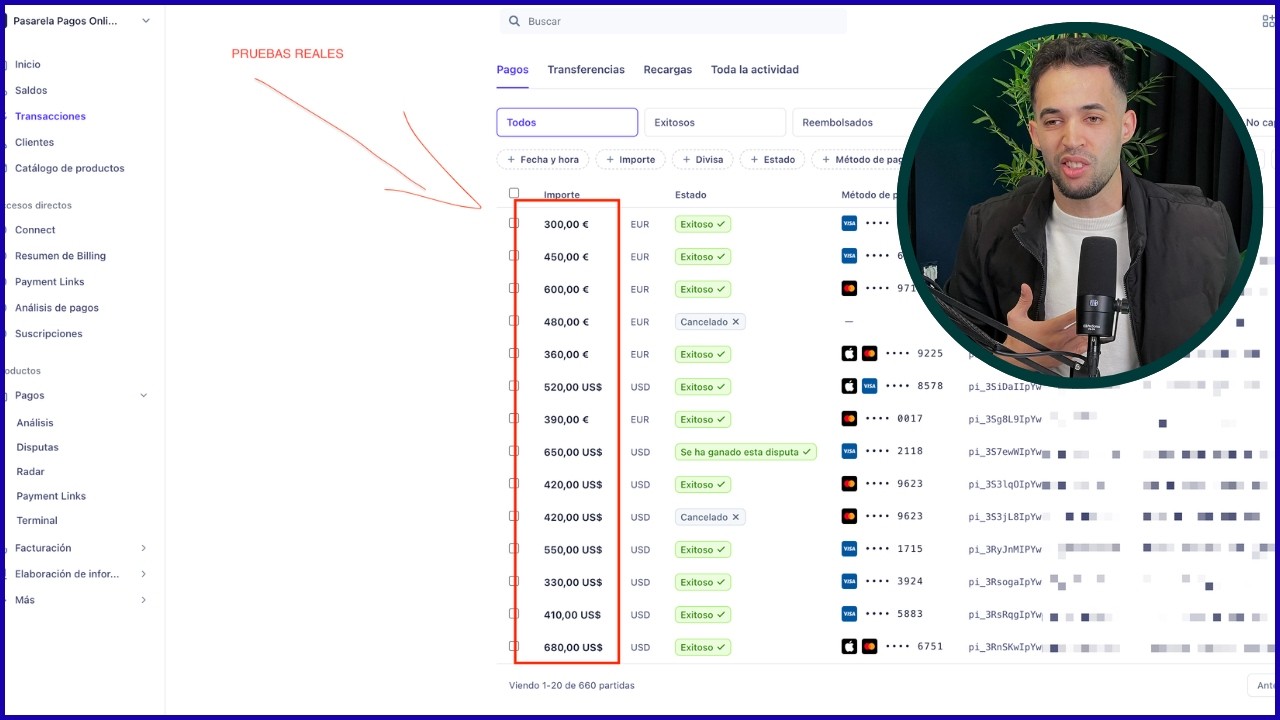The height and width of the screenshot is (720, 1280).
Task: Toggle the select-all checkbox in table header
Action: click(514, 193)
